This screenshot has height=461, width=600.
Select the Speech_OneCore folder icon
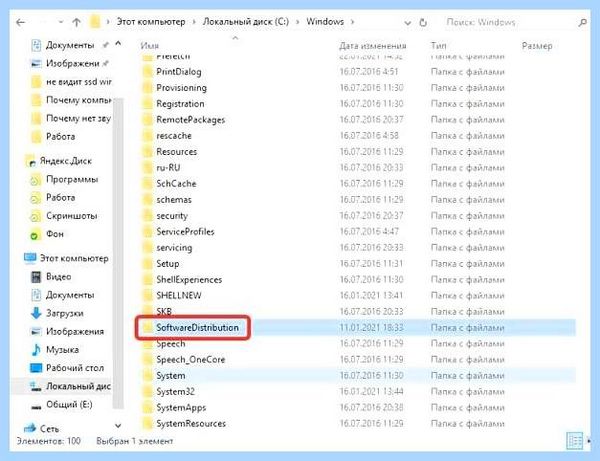pyautogui.click(x=147, y=360)
